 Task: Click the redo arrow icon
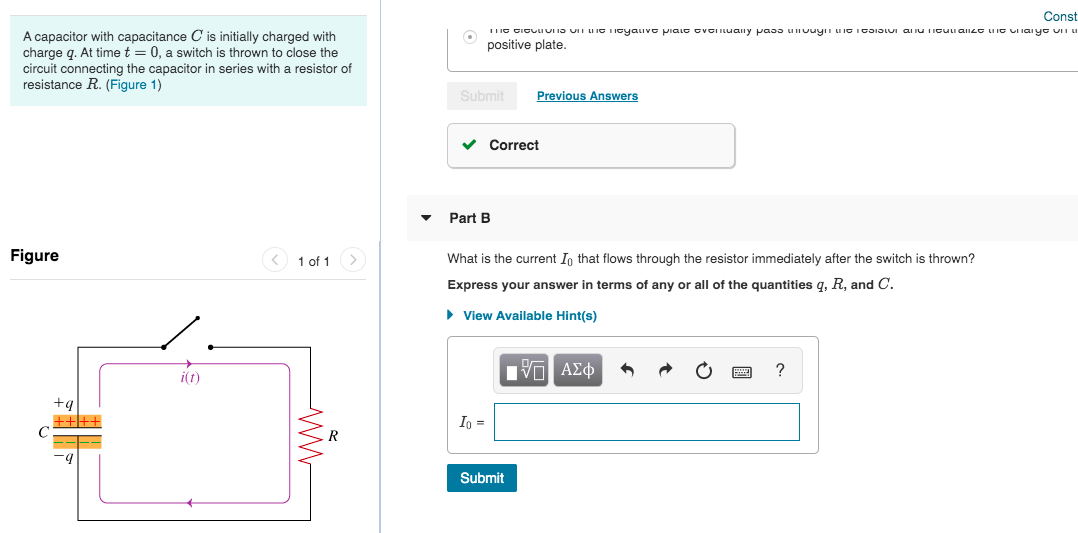[x=665, y=371]
